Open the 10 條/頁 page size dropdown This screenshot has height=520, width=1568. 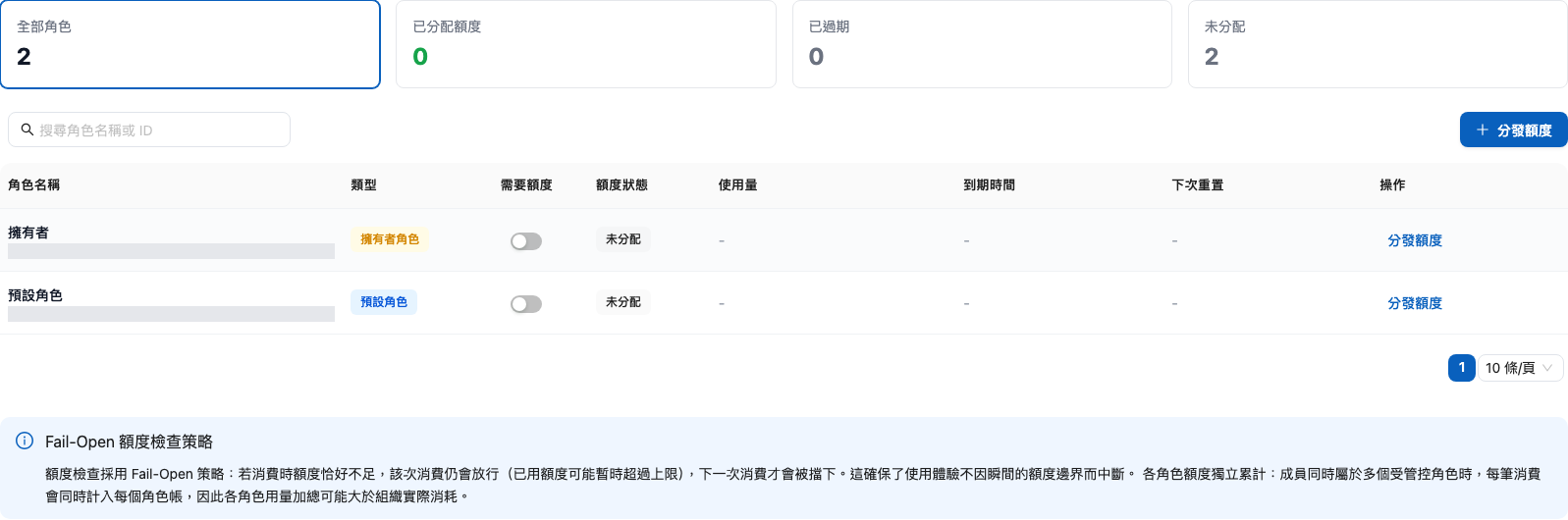1520,368
